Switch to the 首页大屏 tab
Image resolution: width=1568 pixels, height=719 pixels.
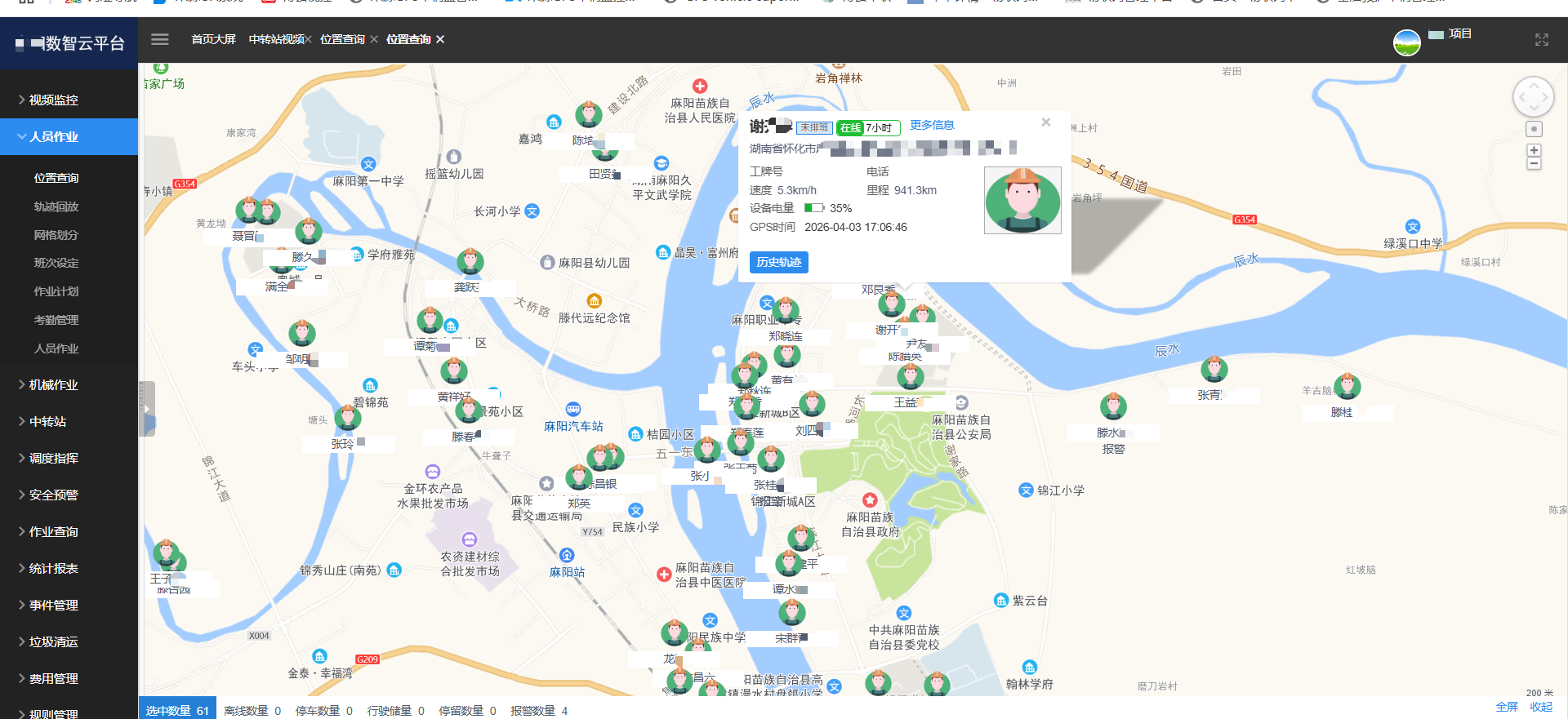(x=213, y=39)
